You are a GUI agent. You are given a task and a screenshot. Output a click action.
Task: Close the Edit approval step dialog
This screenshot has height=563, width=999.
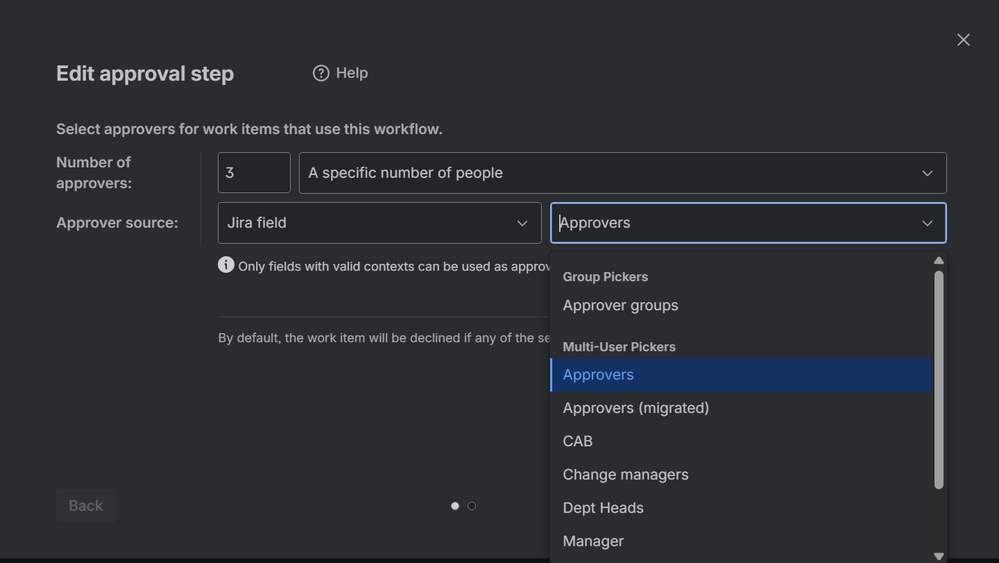click(963, 40)
